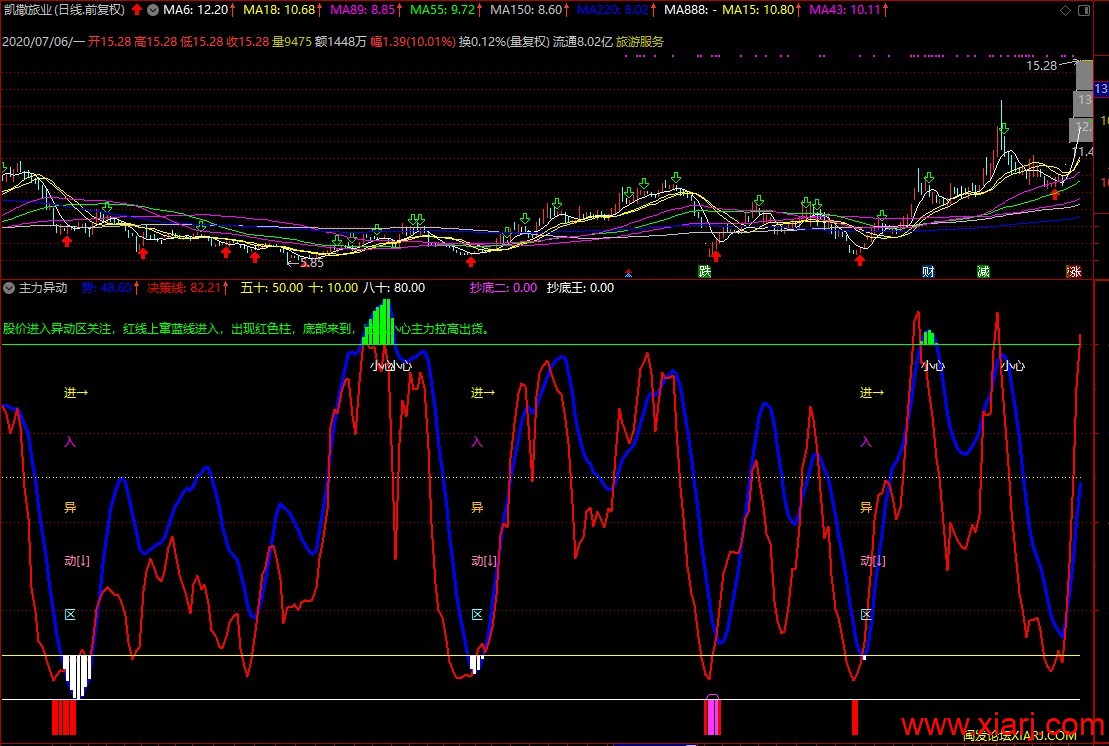Viewport: 1109px width, 746px height.
Task: Click the 减 event marker
Action: point(983,271)
